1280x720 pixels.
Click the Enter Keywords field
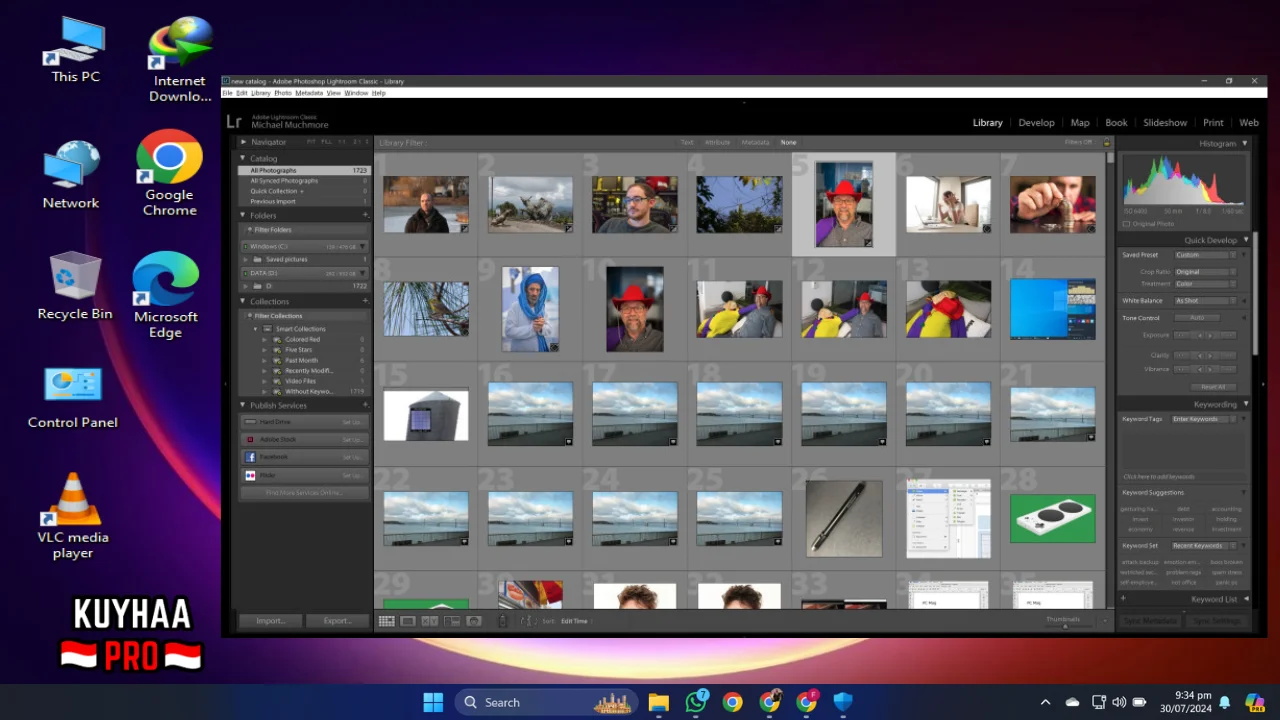[1205, 419]
